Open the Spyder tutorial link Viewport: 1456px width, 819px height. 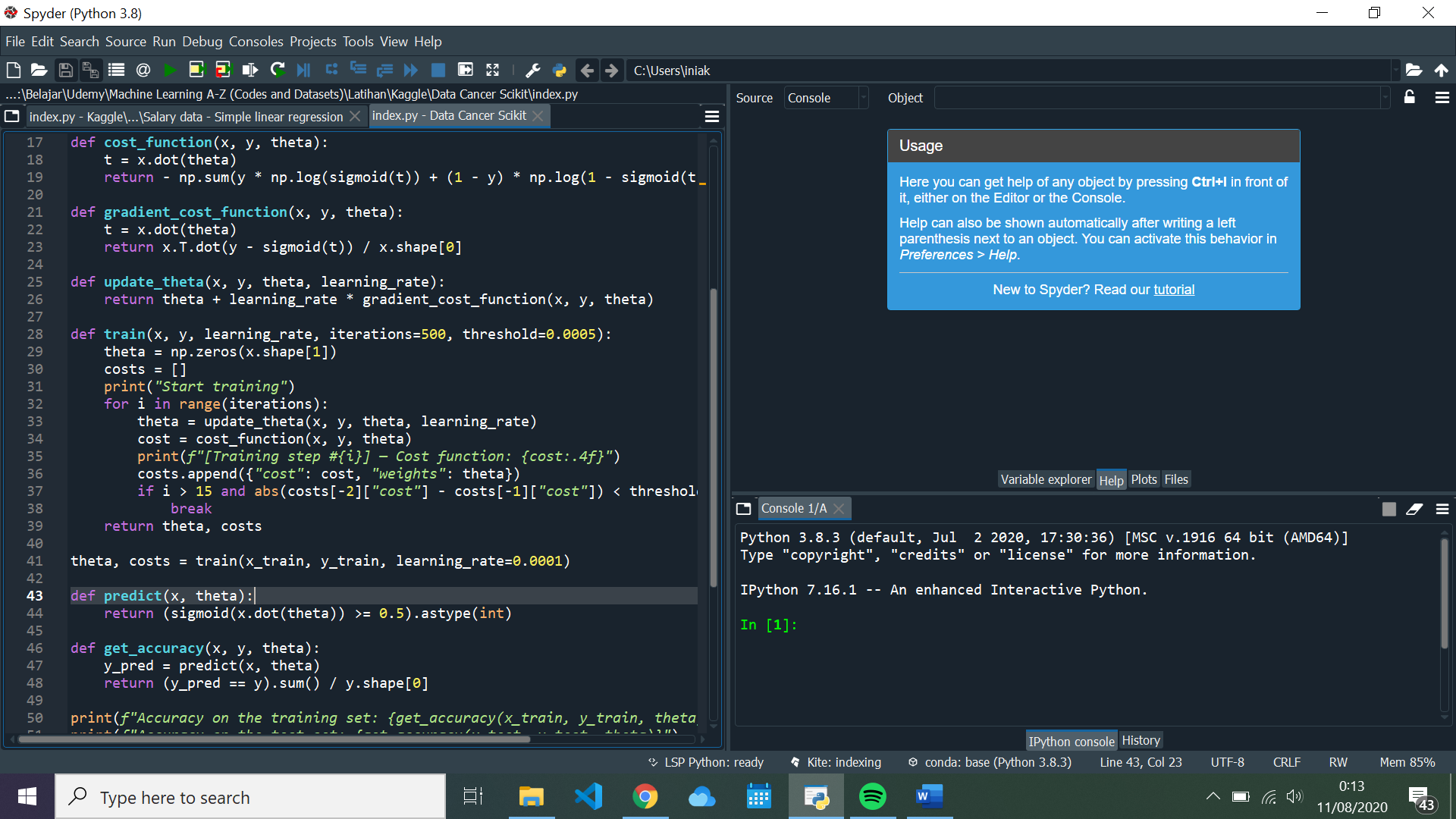(1173, 290)
